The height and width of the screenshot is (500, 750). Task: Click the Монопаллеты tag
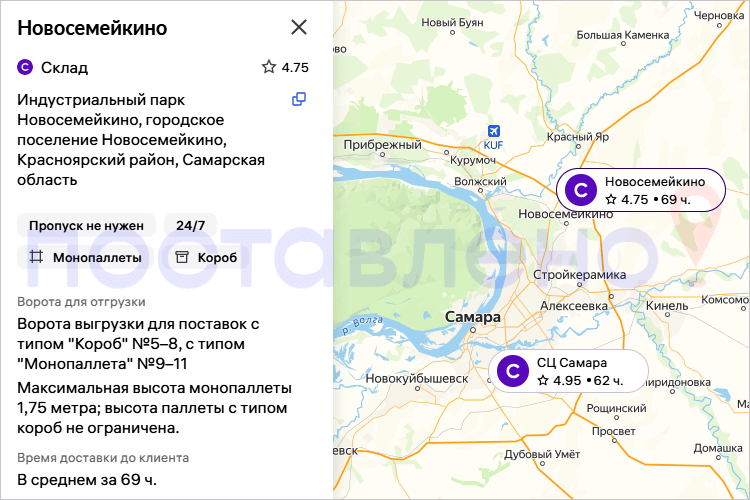point(87,257)
